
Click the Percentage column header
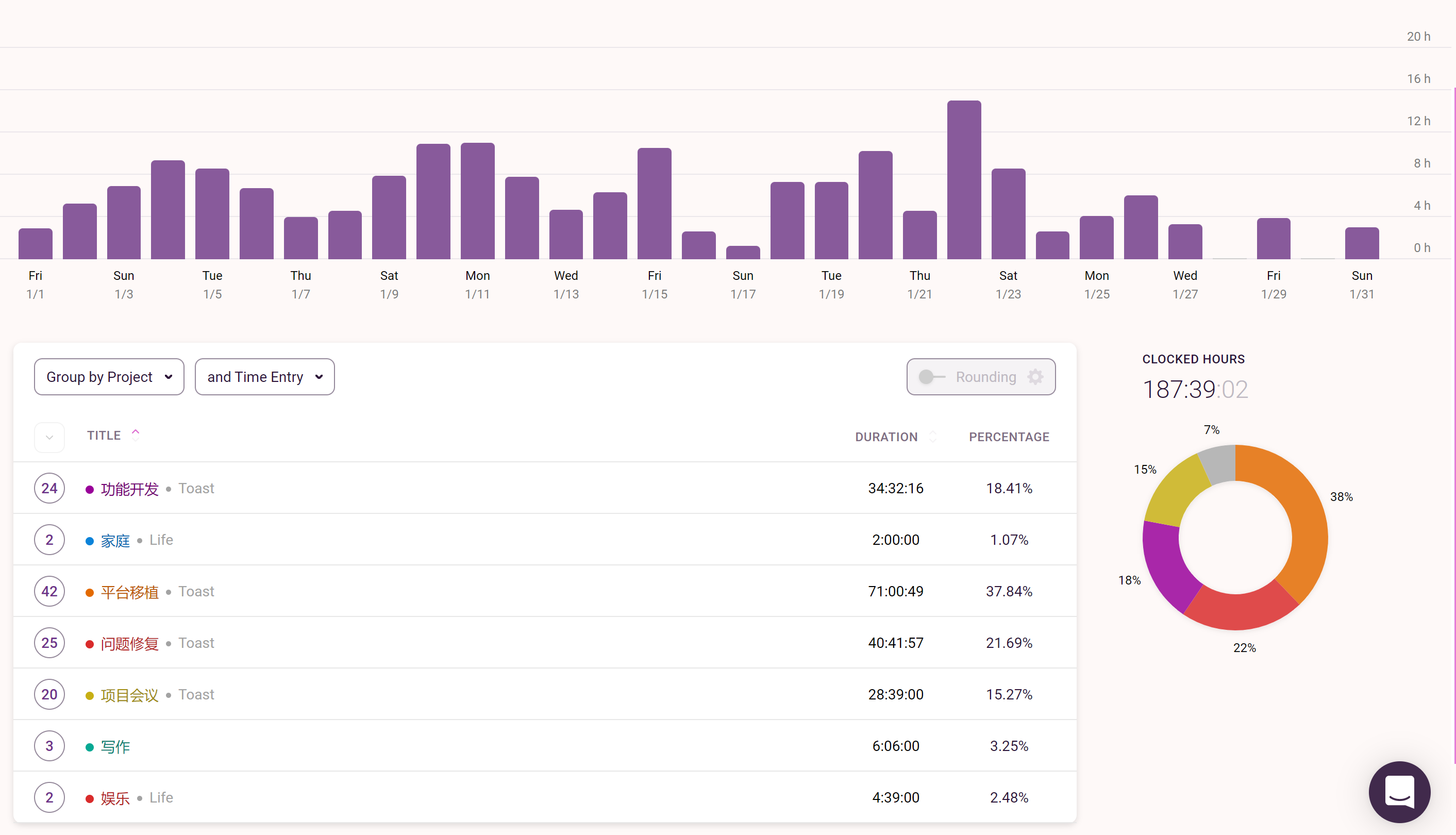tap(1009, 437)
